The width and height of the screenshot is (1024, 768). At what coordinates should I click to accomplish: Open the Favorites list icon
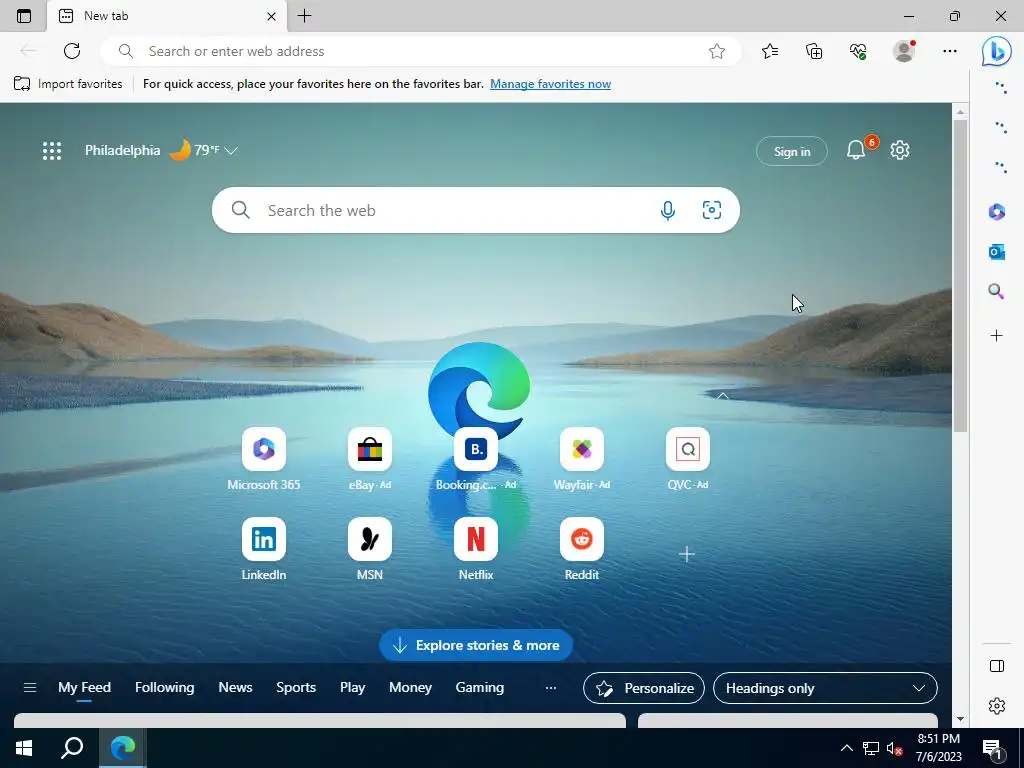click(x=770, y=51)
